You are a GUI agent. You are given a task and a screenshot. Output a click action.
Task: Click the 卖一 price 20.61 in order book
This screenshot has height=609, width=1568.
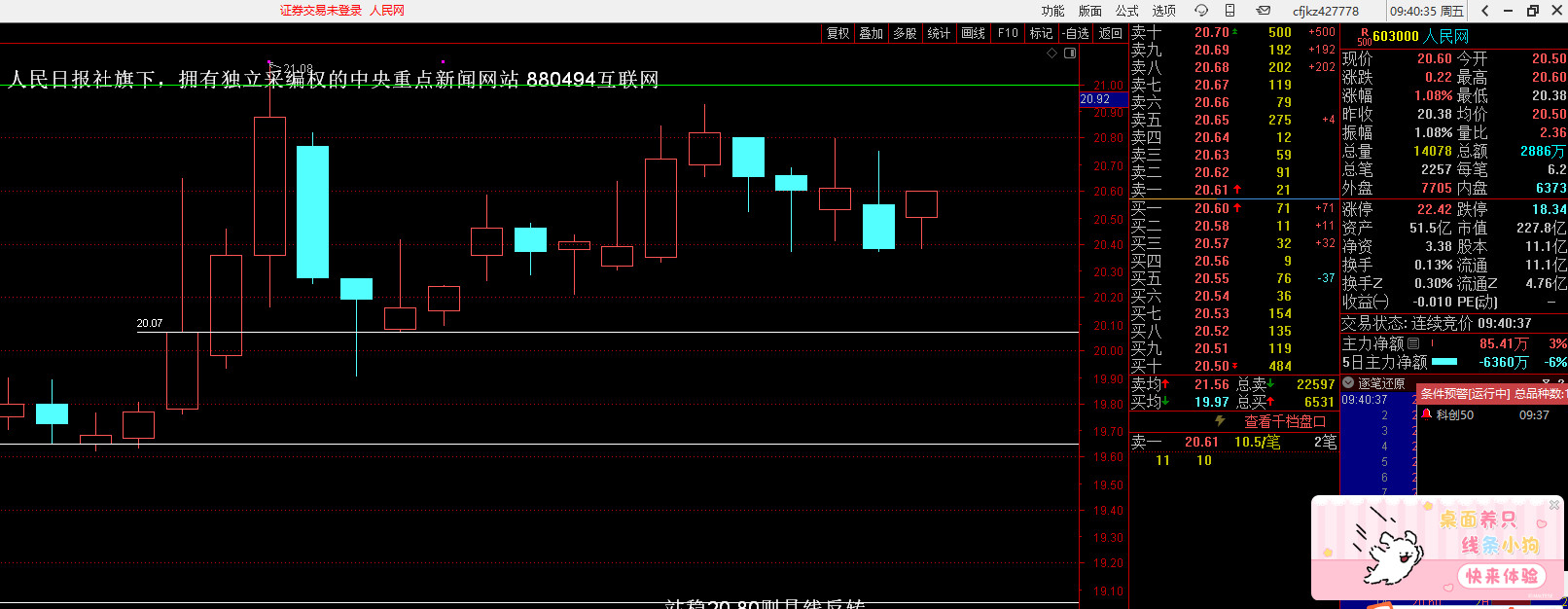pyautogui.click(x=1212, y=190)
